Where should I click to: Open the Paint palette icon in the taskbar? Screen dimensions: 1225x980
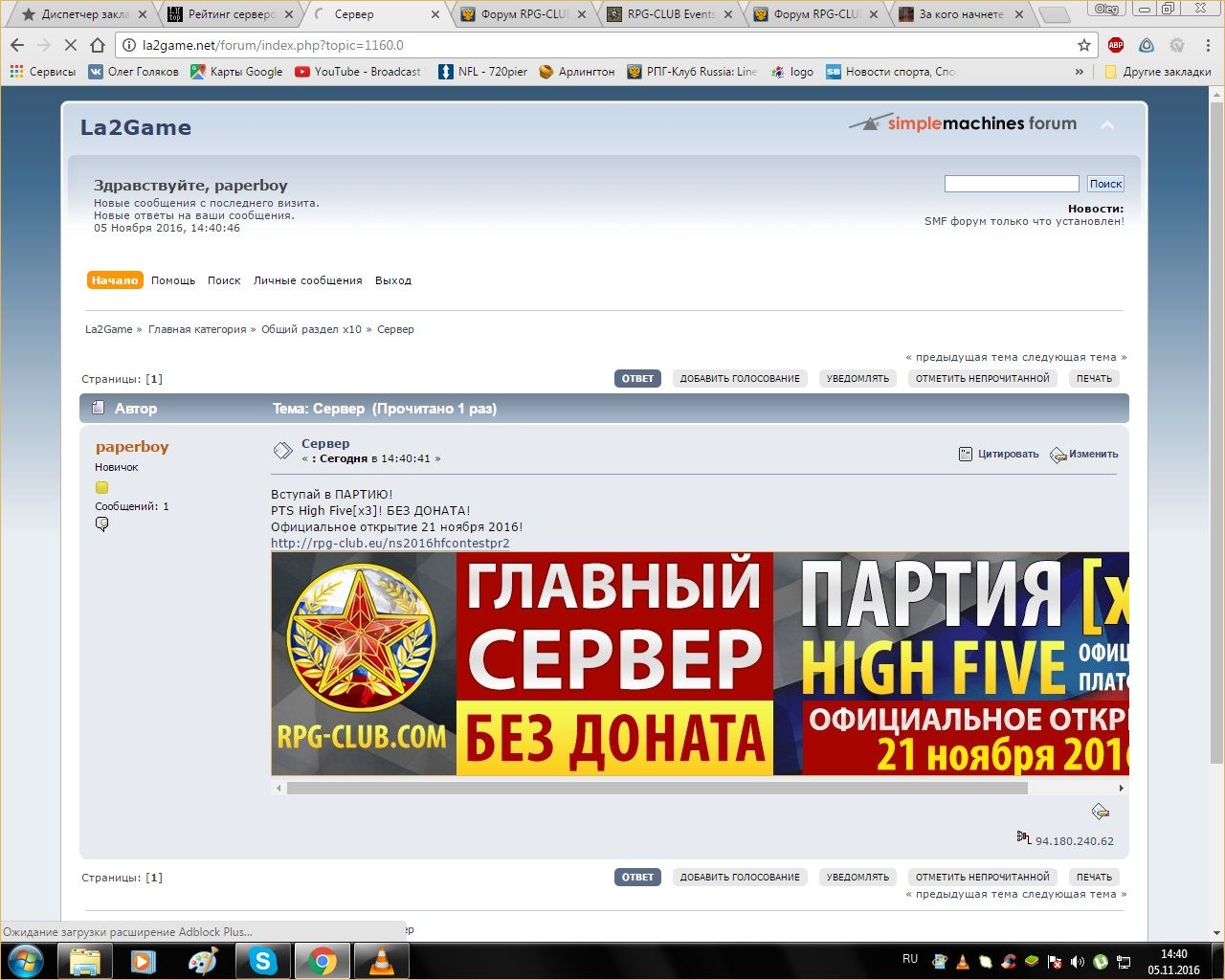click(203, 961)
